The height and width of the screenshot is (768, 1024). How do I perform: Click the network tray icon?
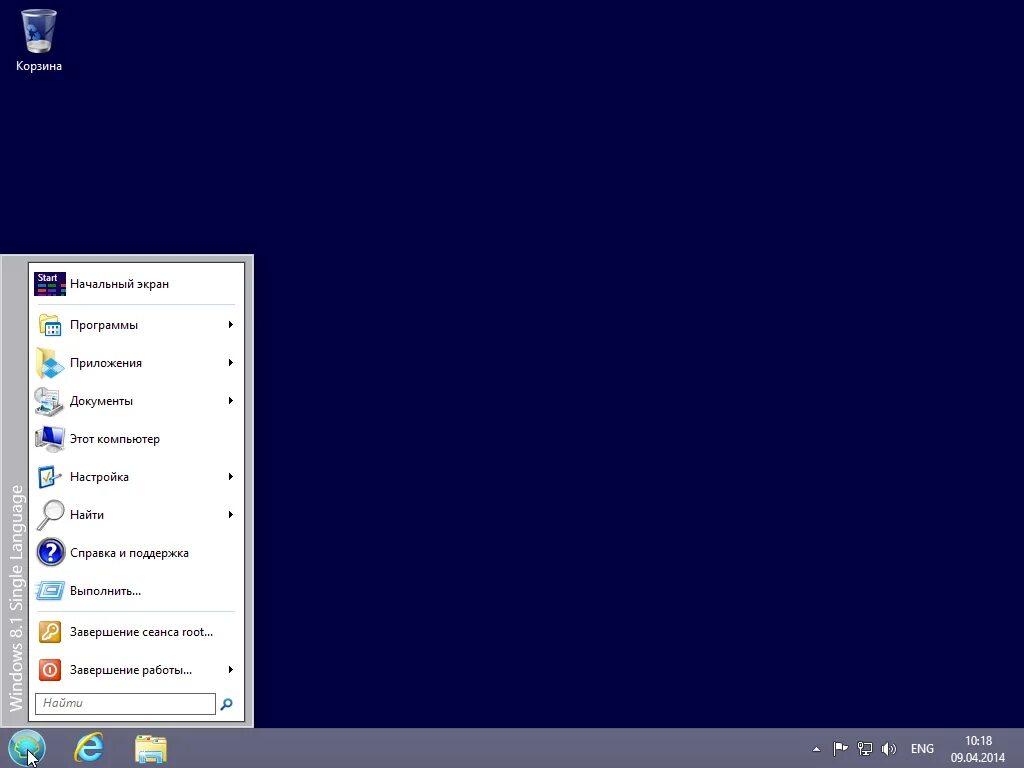pos(865,748)
